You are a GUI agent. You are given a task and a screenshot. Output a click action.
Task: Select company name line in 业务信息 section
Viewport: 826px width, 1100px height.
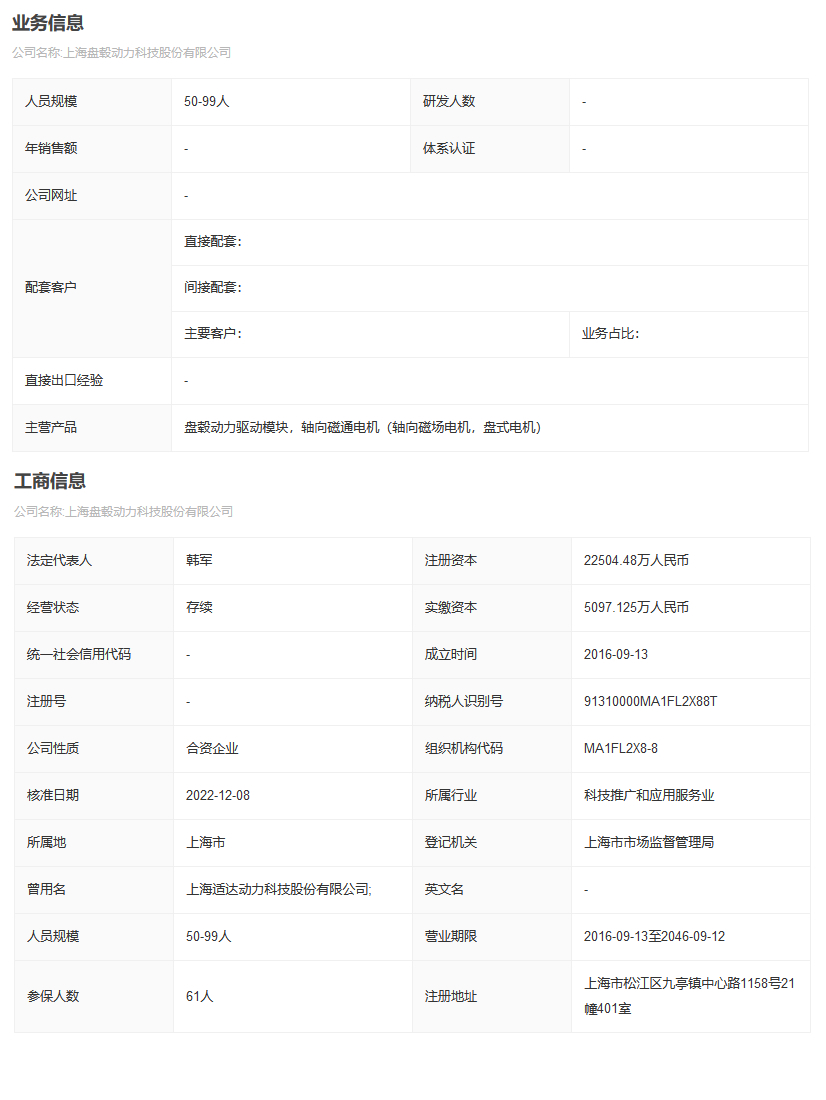coord(121,53)
